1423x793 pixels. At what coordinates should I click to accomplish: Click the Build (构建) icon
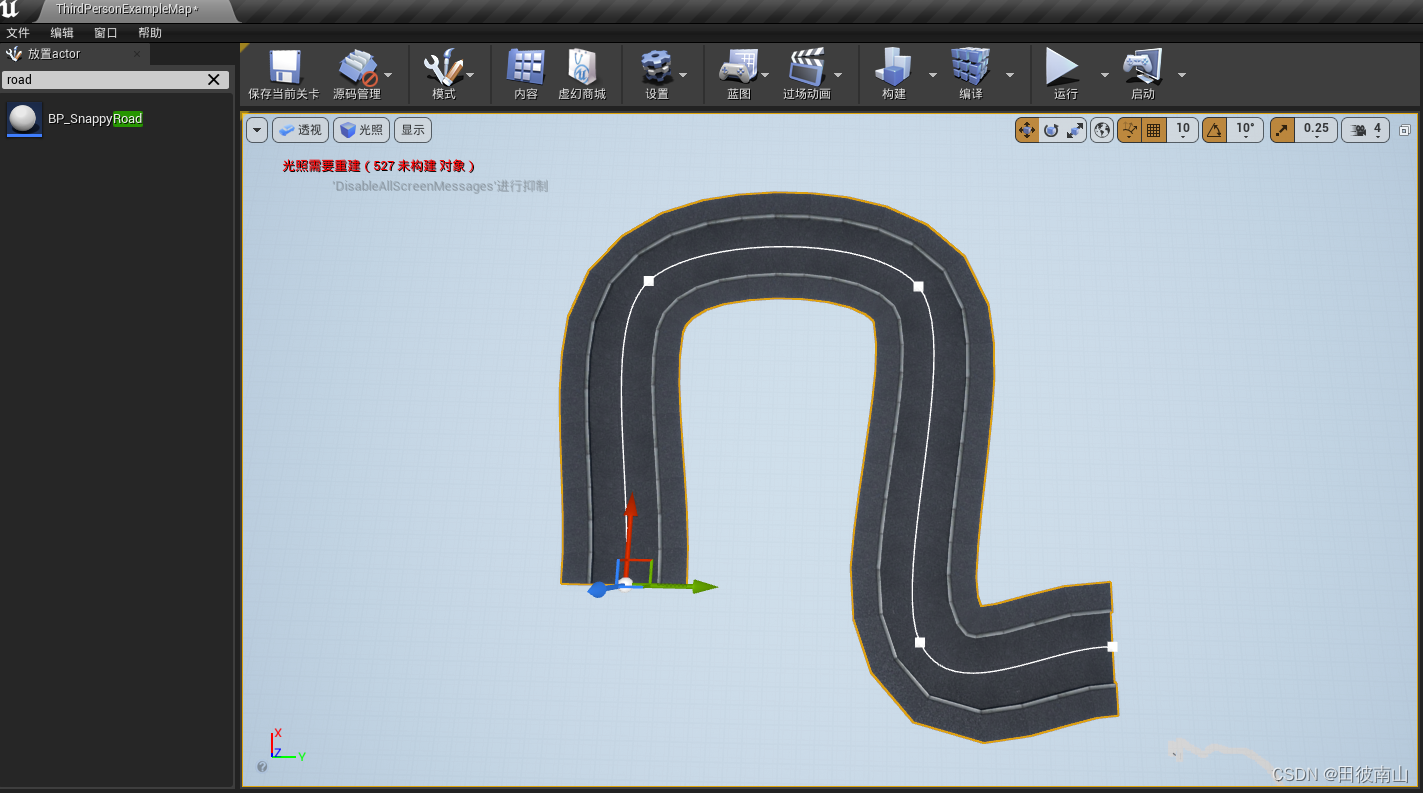tap(894, 67)
